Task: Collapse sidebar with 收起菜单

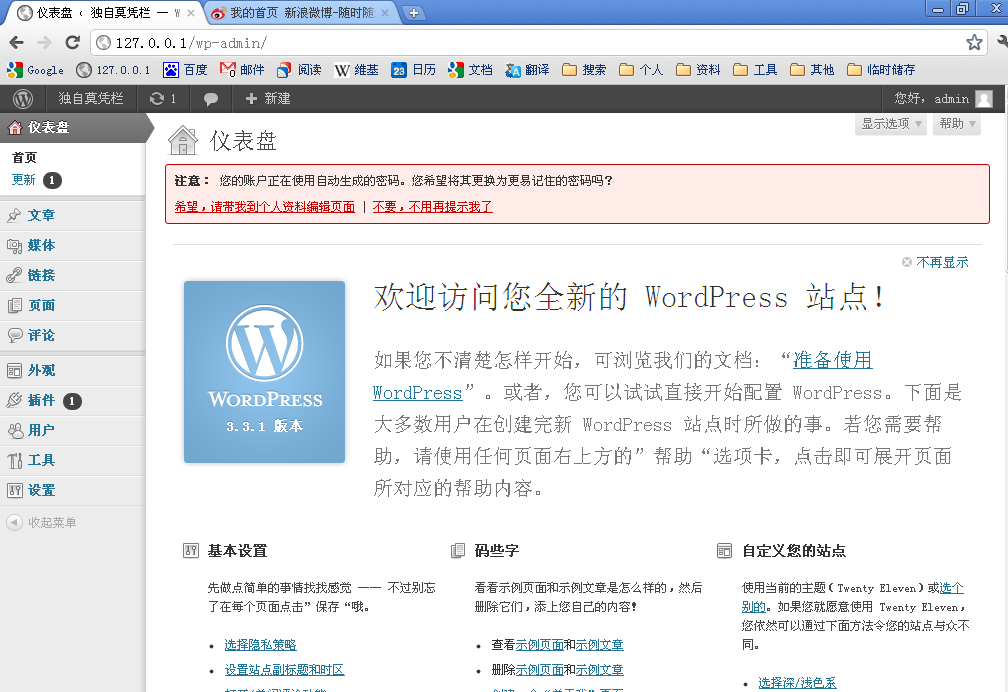Action: coord(42,522)
